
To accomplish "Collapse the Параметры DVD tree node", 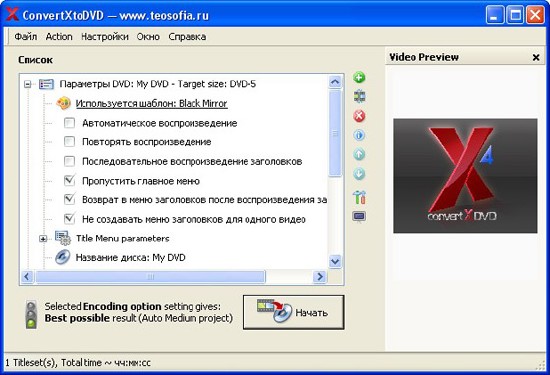I will [28, 84].
